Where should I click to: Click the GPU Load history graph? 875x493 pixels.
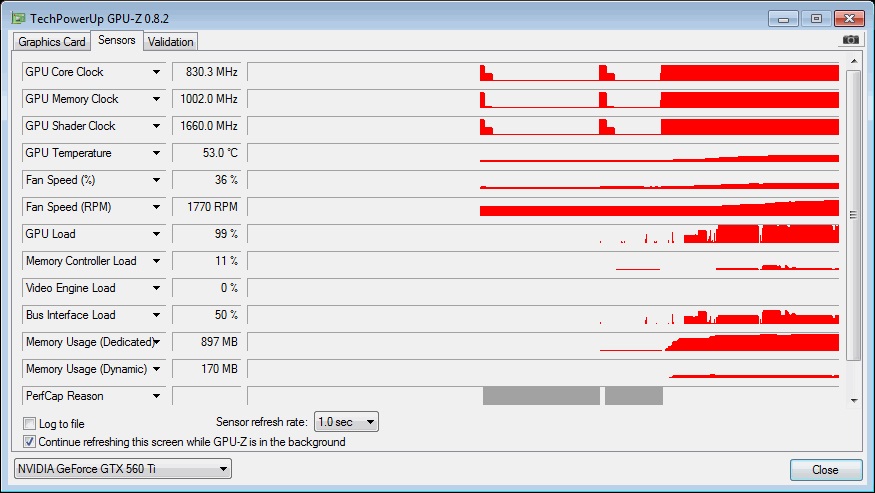544,234
